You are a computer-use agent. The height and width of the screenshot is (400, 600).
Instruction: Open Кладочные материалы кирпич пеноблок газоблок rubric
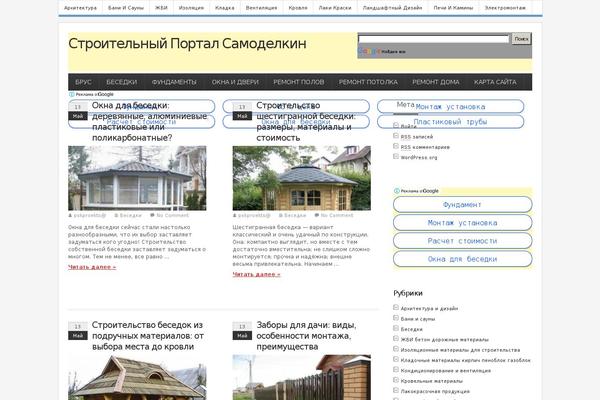466,360
